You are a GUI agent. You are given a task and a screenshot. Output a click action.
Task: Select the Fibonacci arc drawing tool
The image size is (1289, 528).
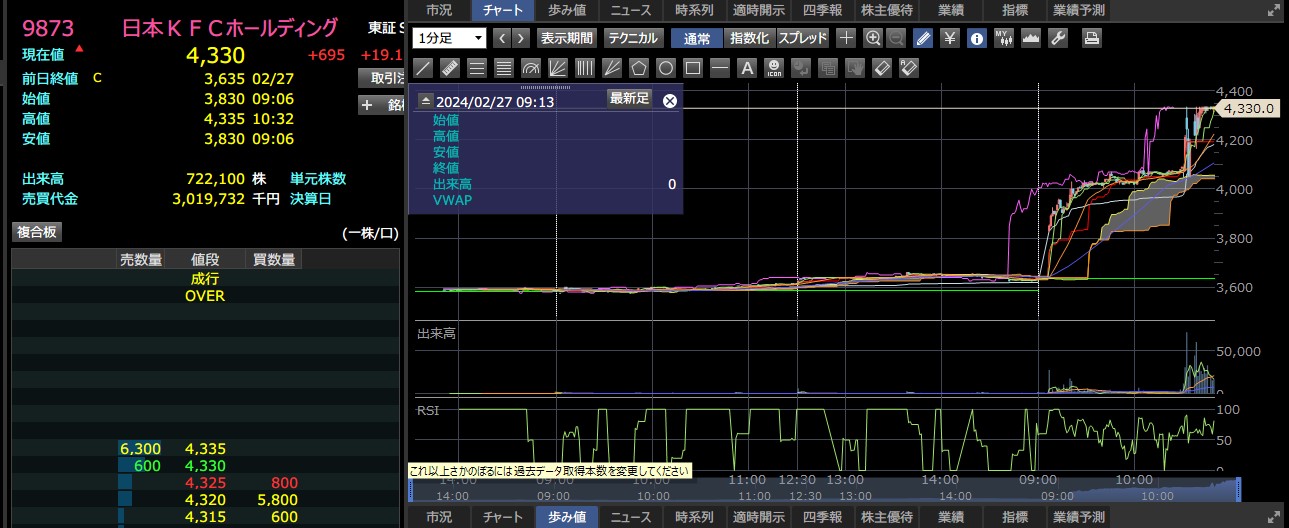(x=530, y=68)
